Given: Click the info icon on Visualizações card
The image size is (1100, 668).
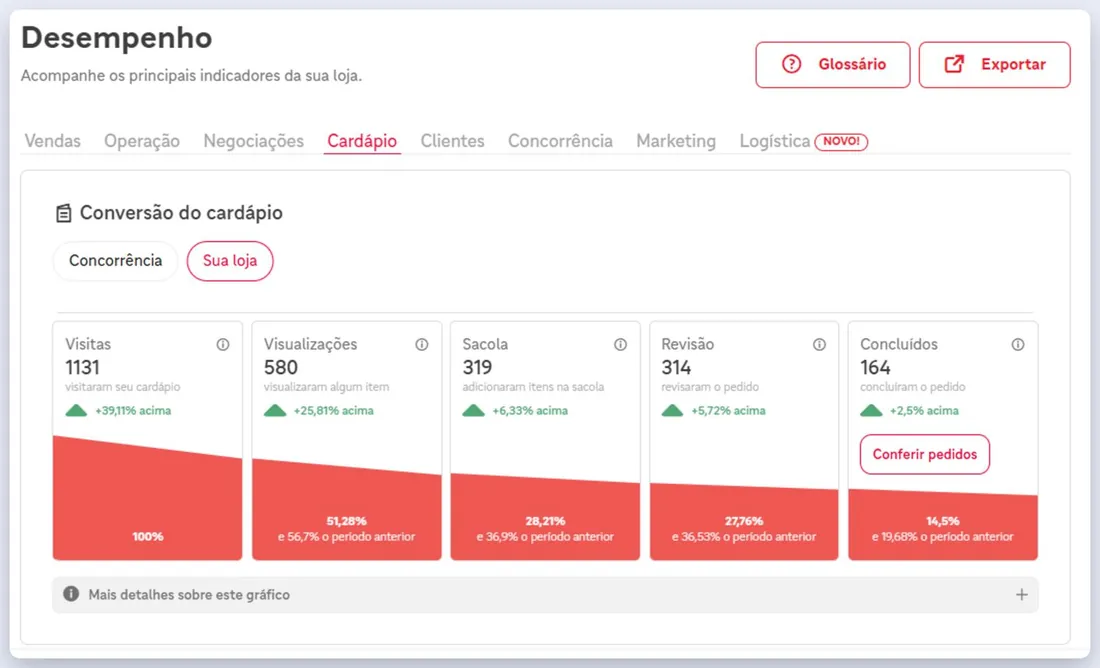Looking at the screenshot, I should coord(422,345).
